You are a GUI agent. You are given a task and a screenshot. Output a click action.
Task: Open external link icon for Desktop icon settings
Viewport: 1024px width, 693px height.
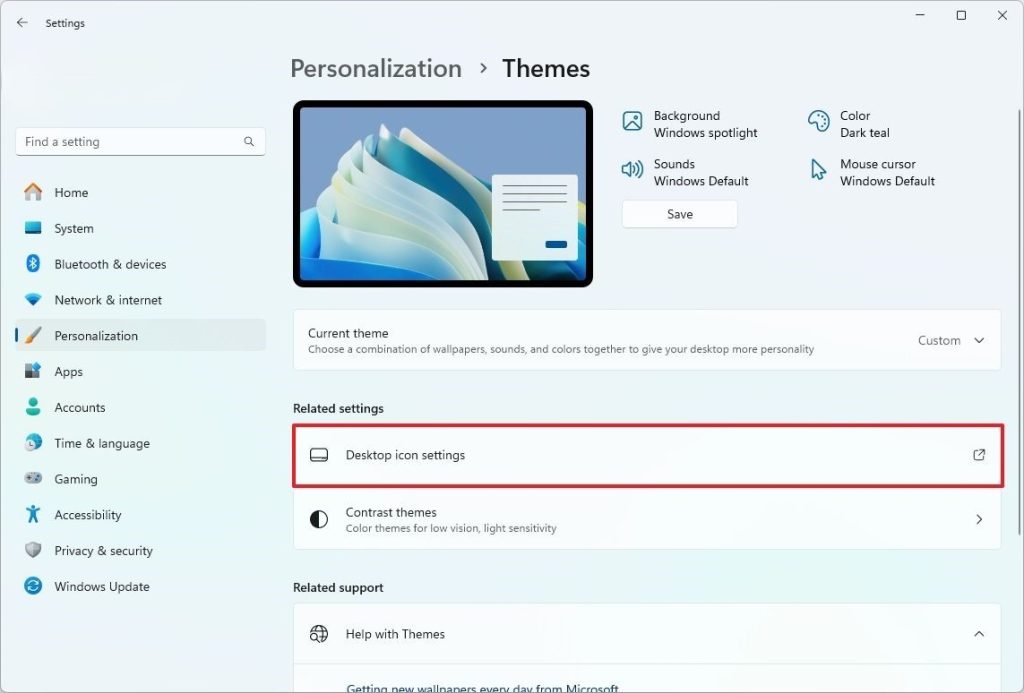[979, 455]
